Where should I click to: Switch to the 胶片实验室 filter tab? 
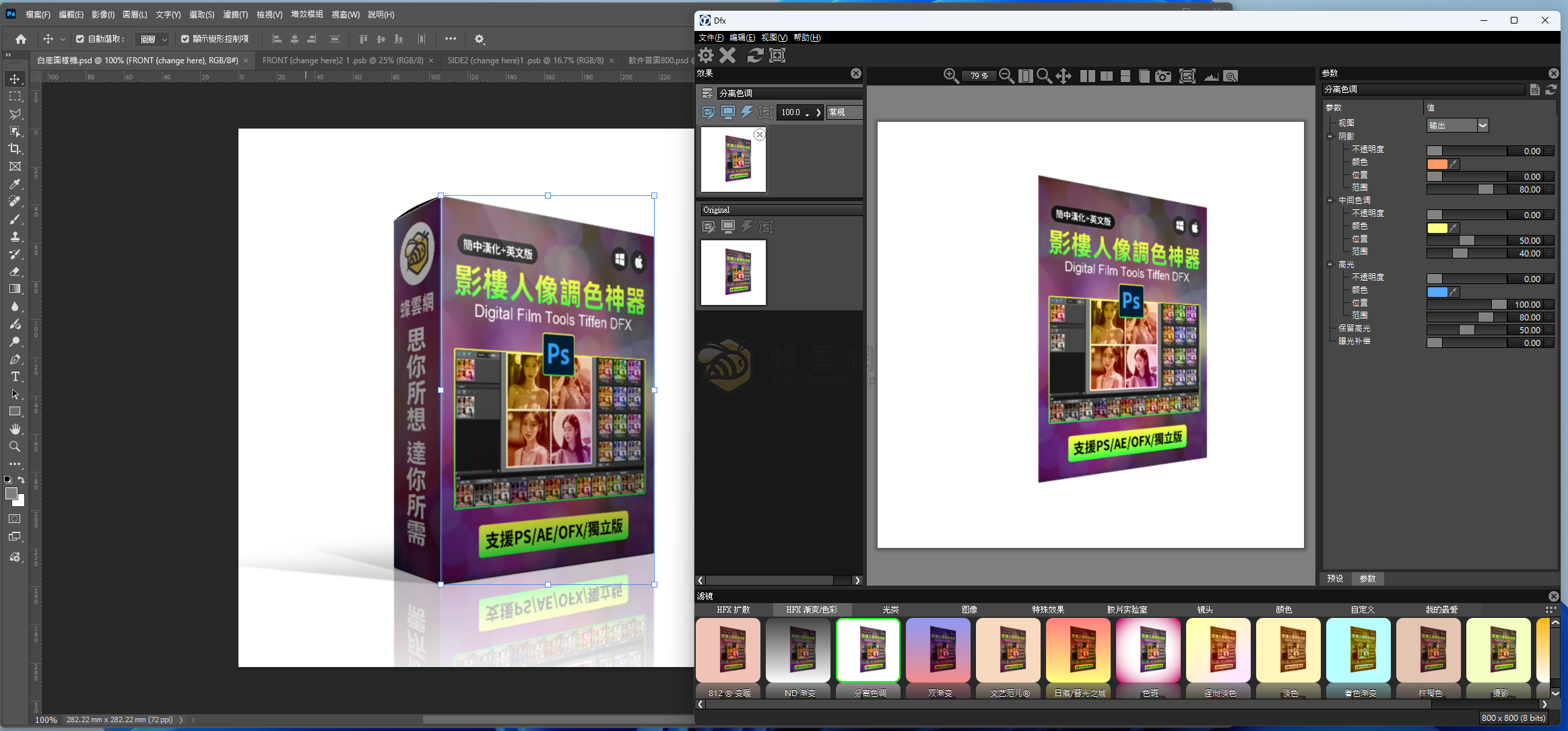(x=1127, y=609)
